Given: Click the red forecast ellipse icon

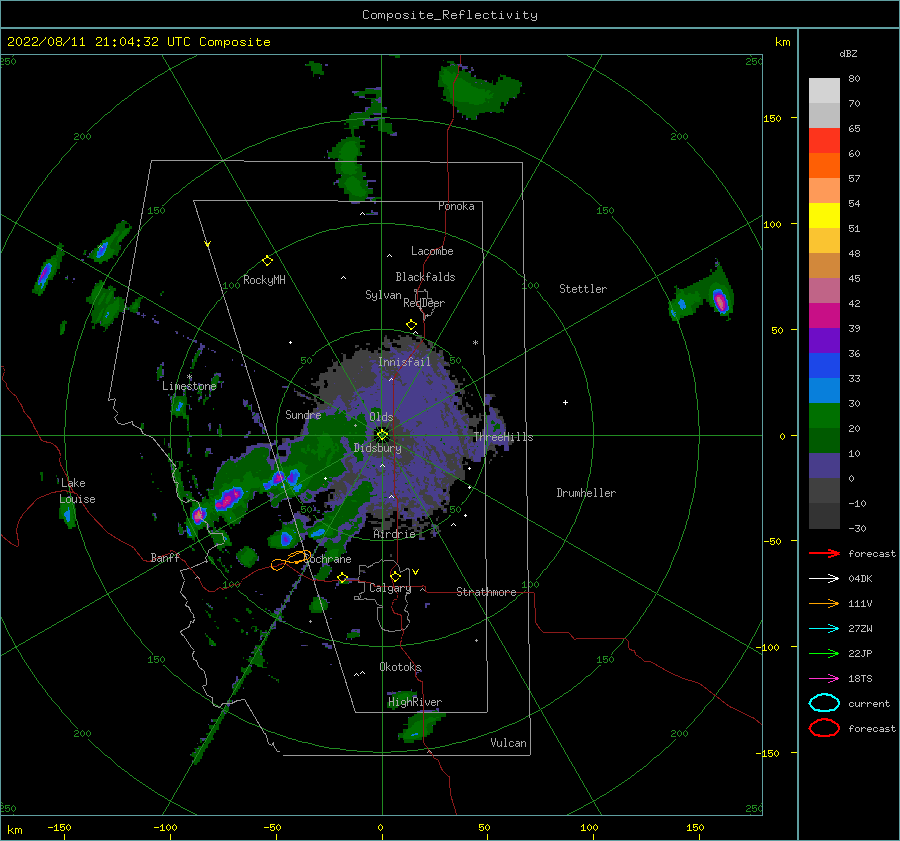Looking at the screenshot, I should point(824,728).
